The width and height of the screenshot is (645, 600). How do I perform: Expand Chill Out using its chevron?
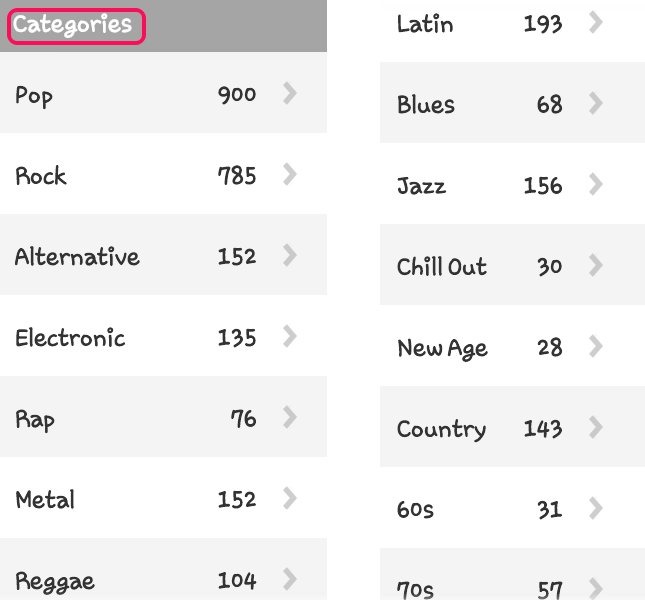pyautogui.click(x=596, y=266)
